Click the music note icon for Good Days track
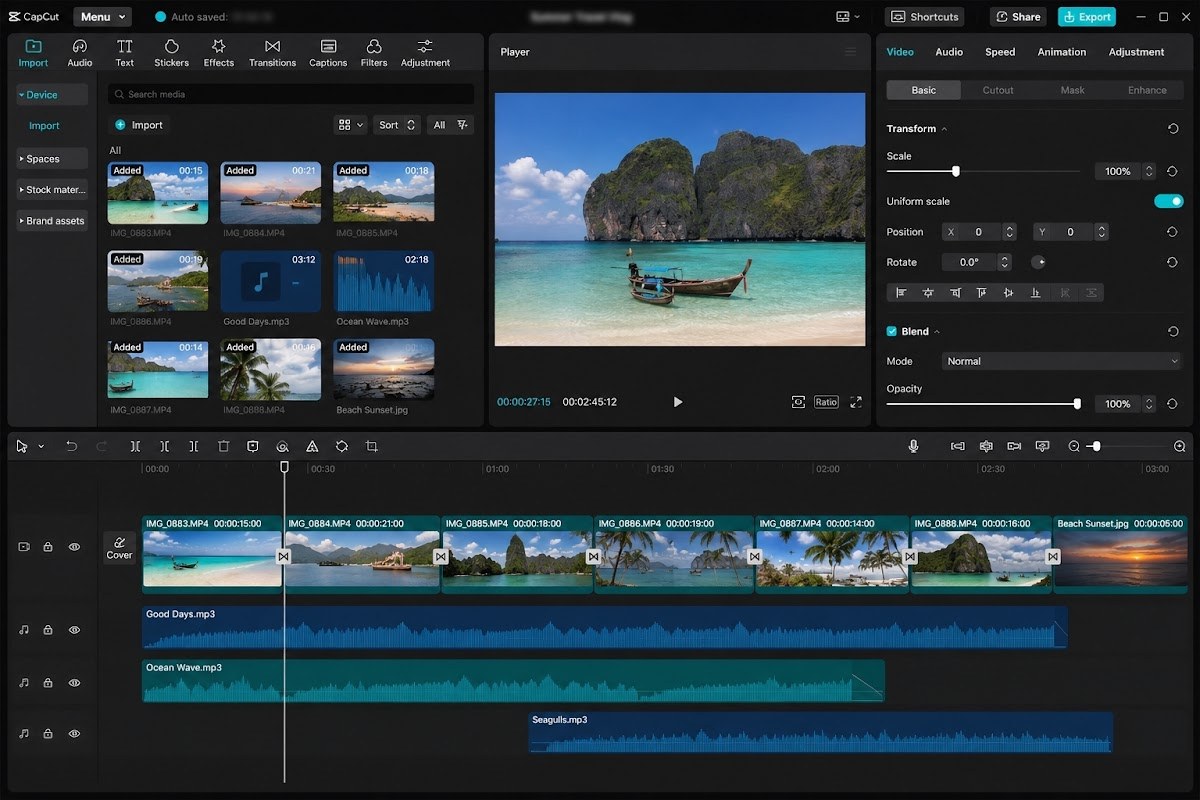Image resolution: width=1200 pixels, height=800 pixels. tap(23, 630)
